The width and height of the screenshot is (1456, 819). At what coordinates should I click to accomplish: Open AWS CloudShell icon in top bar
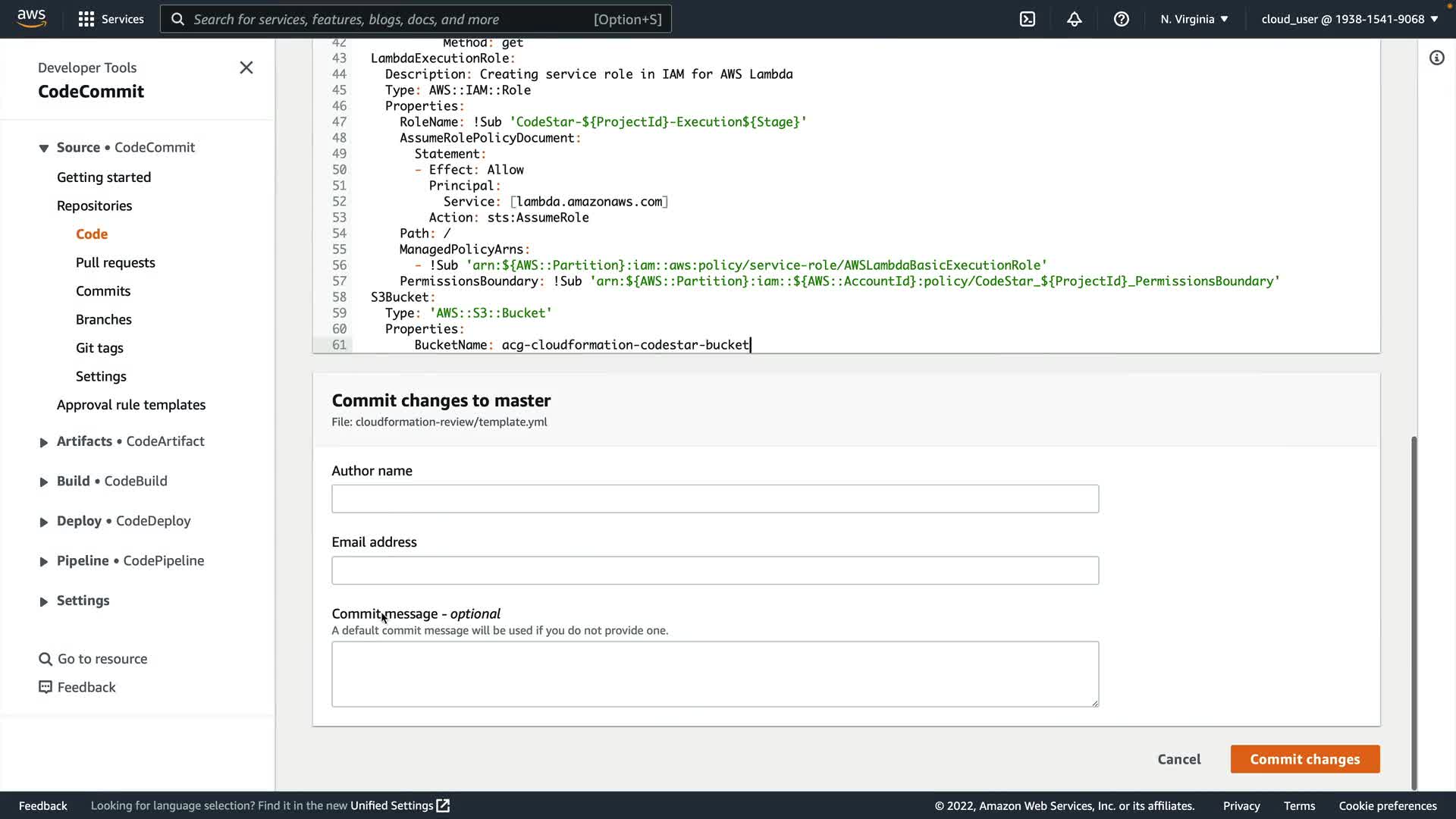coord(1027,19)
